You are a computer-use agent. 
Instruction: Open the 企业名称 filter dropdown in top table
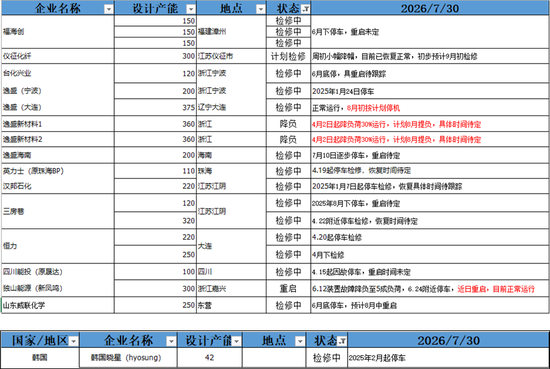pos(109,9)
